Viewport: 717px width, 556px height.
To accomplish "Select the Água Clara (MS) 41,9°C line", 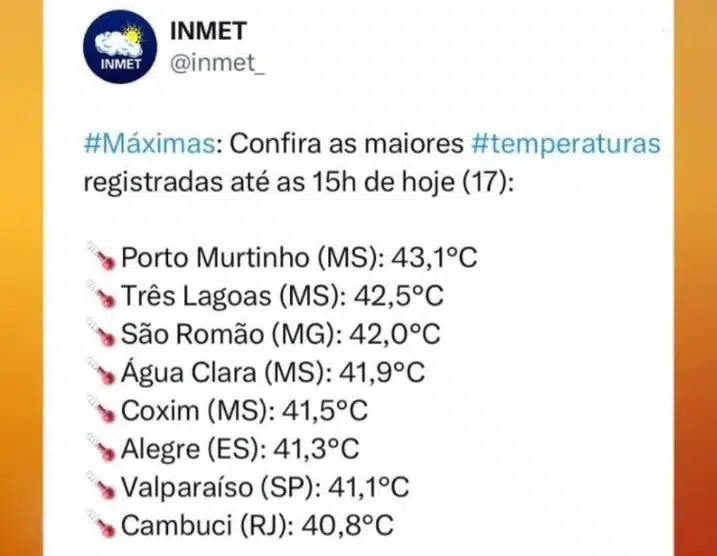I will 273,373.
